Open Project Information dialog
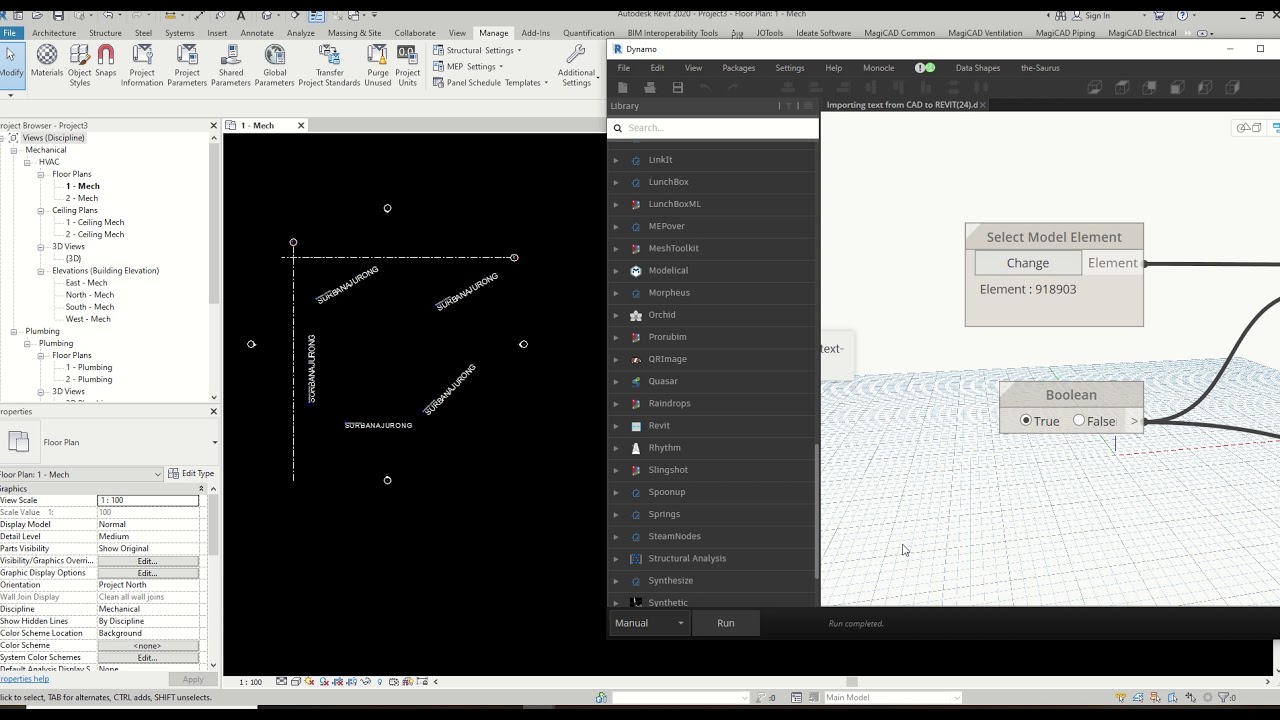The height and width of the screenshot is (720, 1280). [142, 66]
